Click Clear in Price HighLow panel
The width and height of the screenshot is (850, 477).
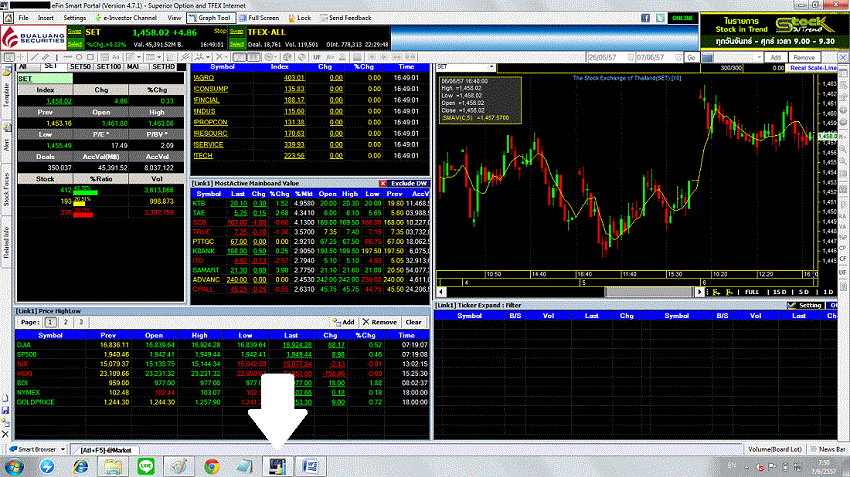click(x=413, y=323)
